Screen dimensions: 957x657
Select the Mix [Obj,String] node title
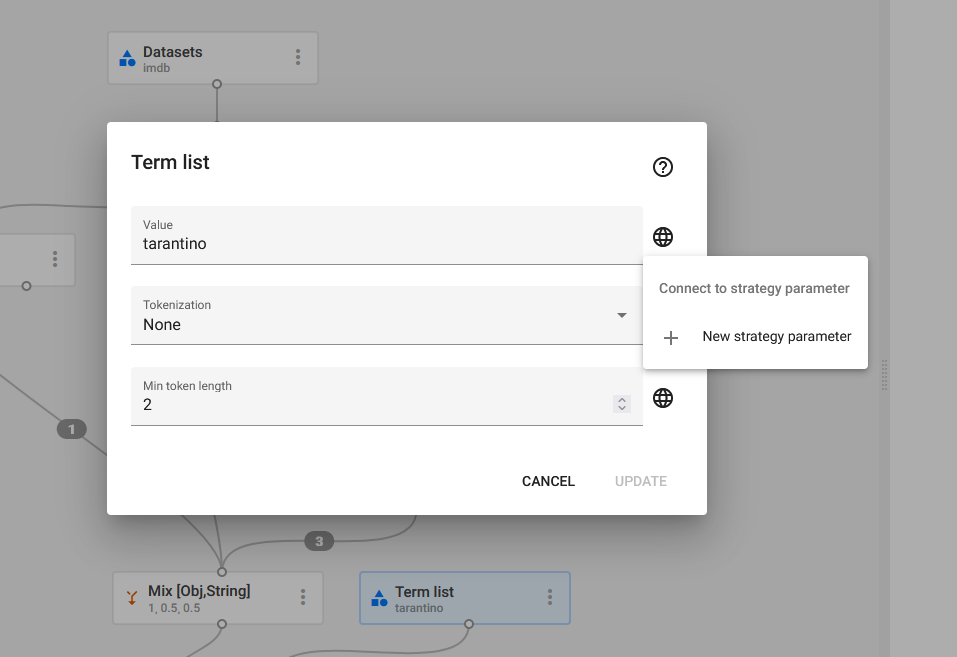199,591
